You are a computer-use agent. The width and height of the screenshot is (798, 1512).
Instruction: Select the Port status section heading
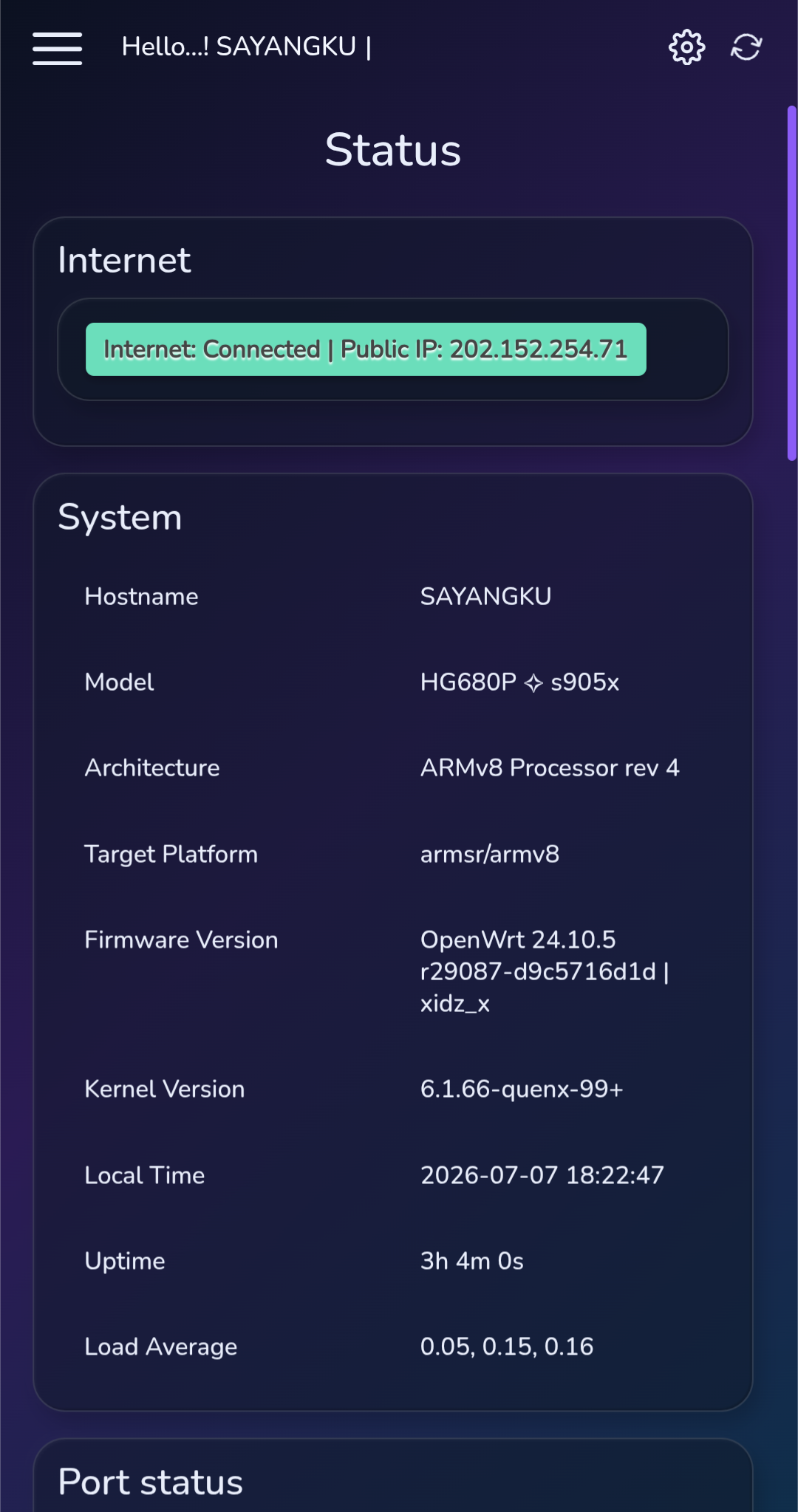[151, 1482]
